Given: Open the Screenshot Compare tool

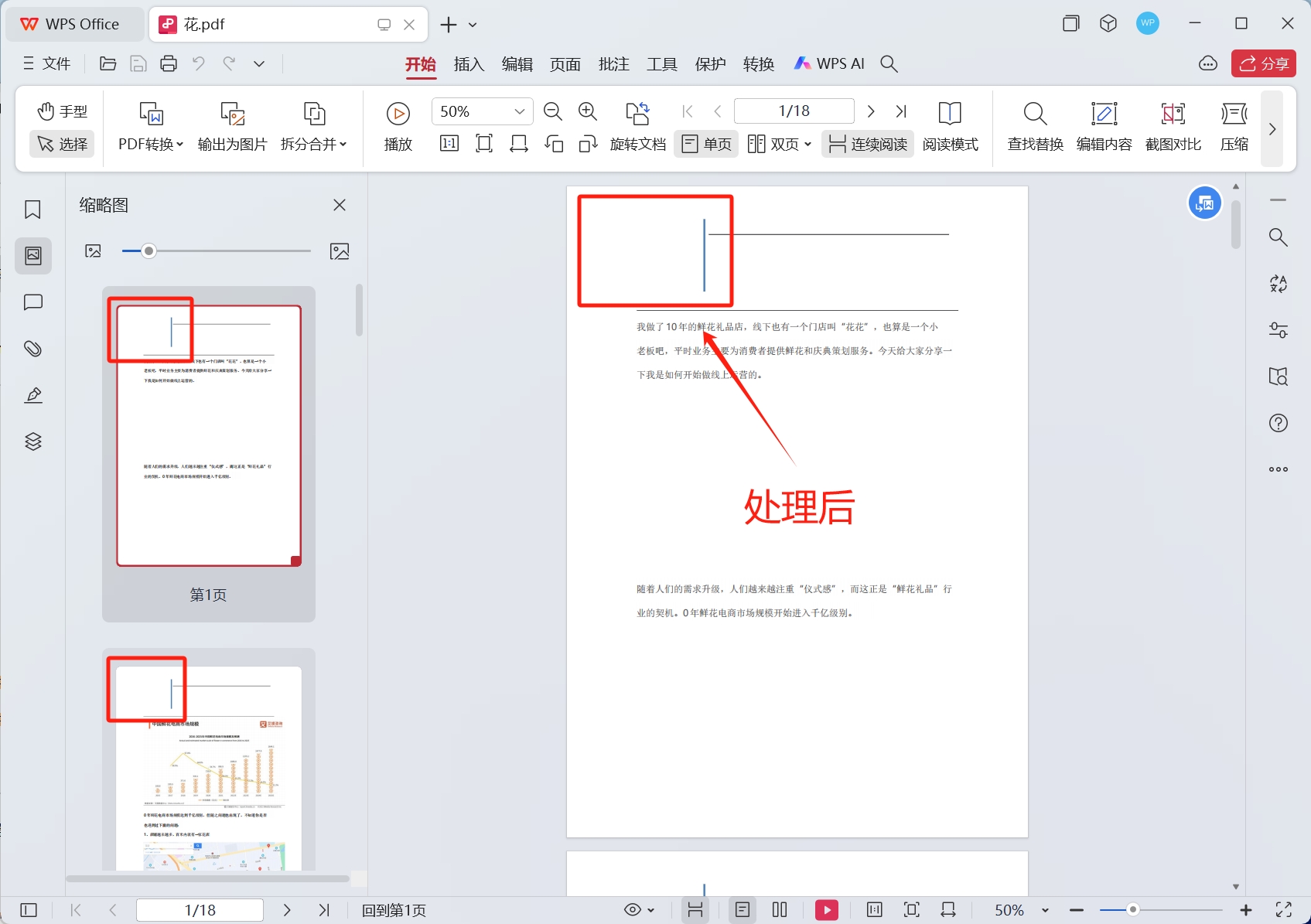Looking at the screenshot, I should (x=1173, y=127).
